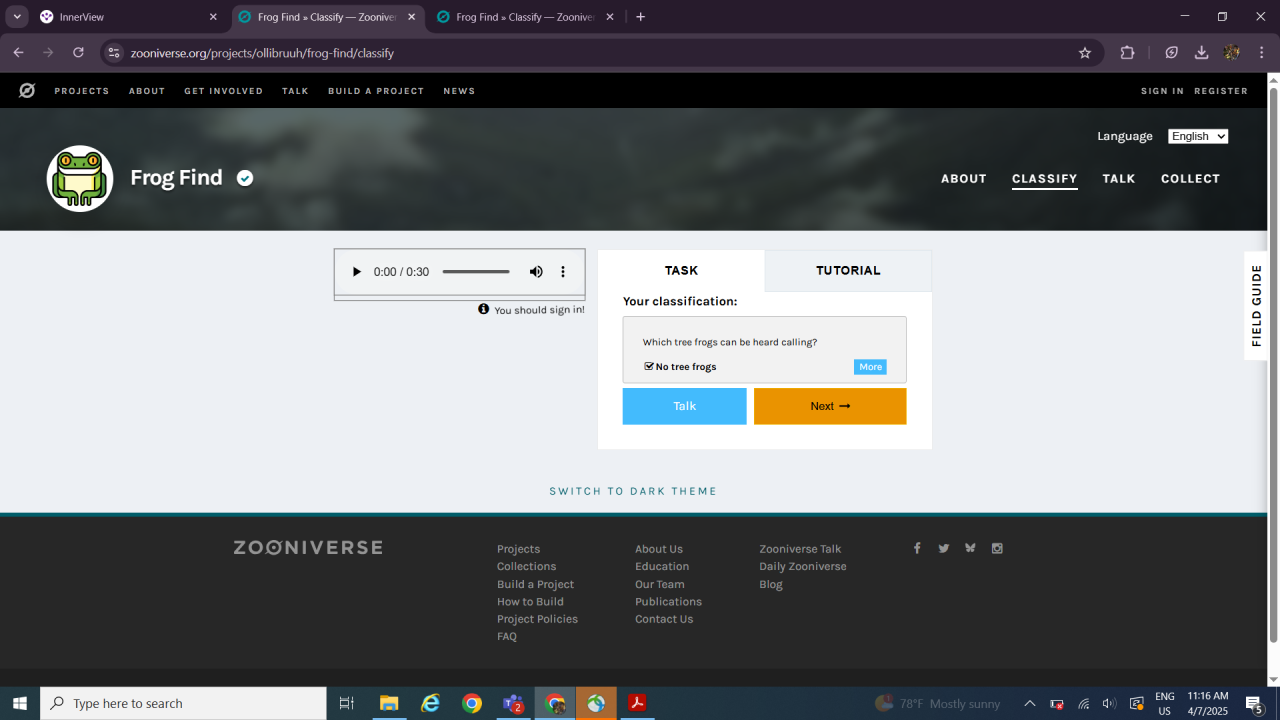Go to the Classify project tab
1280x720 pixels.
pos(1044,179)
